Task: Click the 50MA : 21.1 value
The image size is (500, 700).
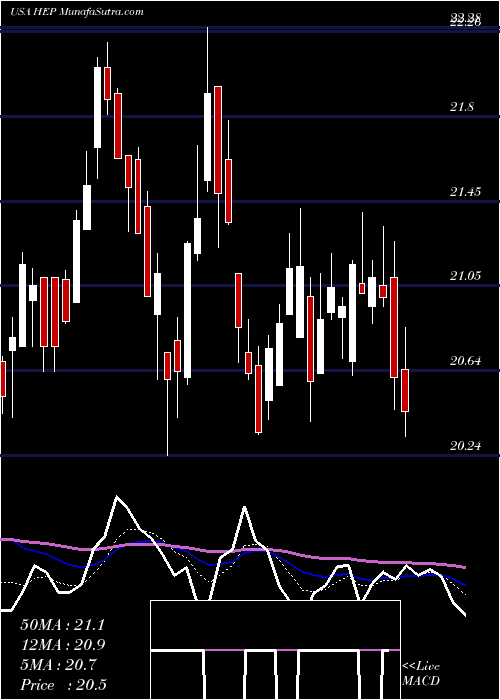Action: click(62, 625)
